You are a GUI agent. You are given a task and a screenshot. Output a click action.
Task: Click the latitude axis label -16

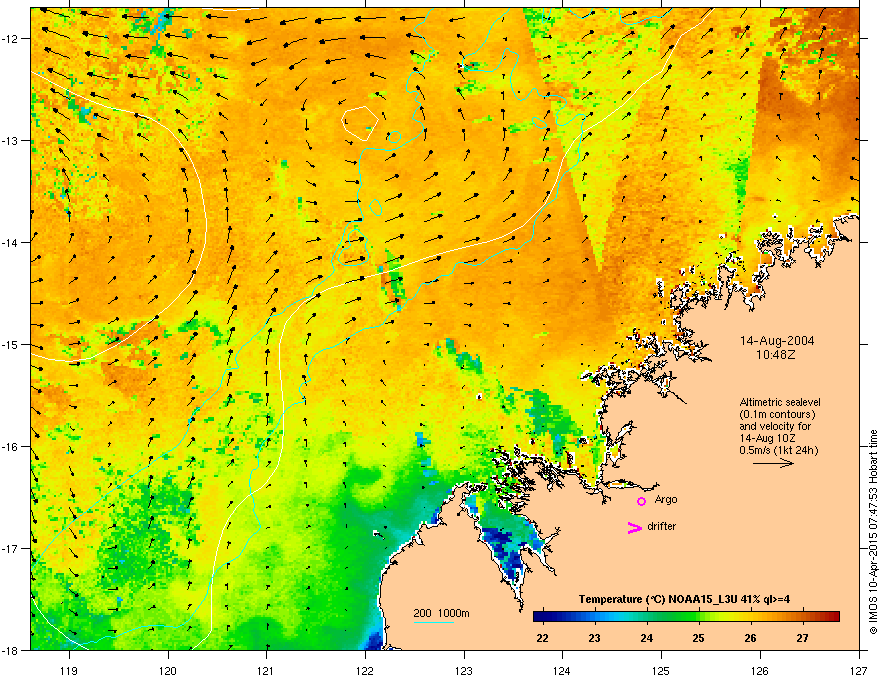pos(11,447)
